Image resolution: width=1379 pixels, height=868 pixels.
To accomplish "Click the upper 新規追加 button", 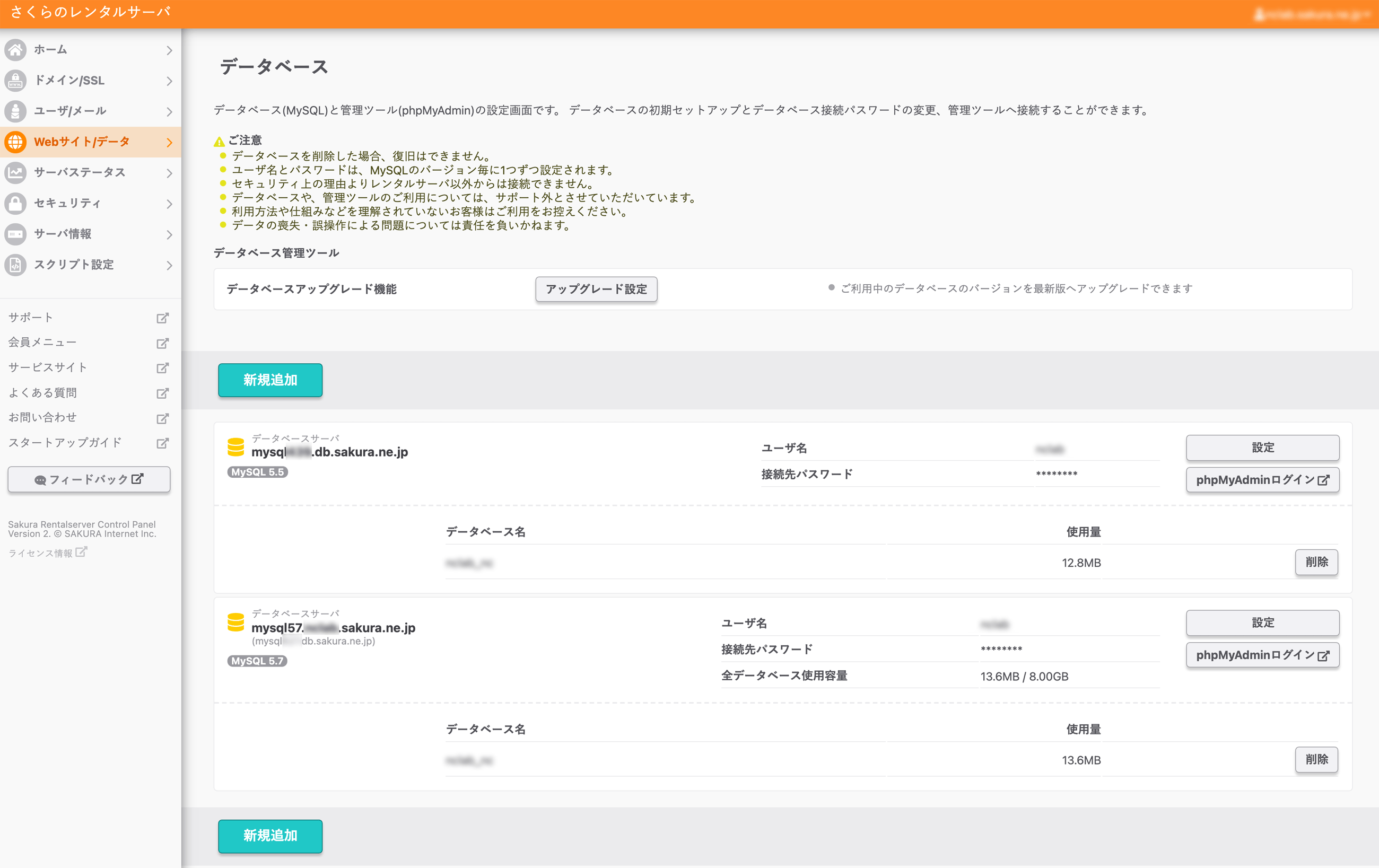I will coord(270,380).
